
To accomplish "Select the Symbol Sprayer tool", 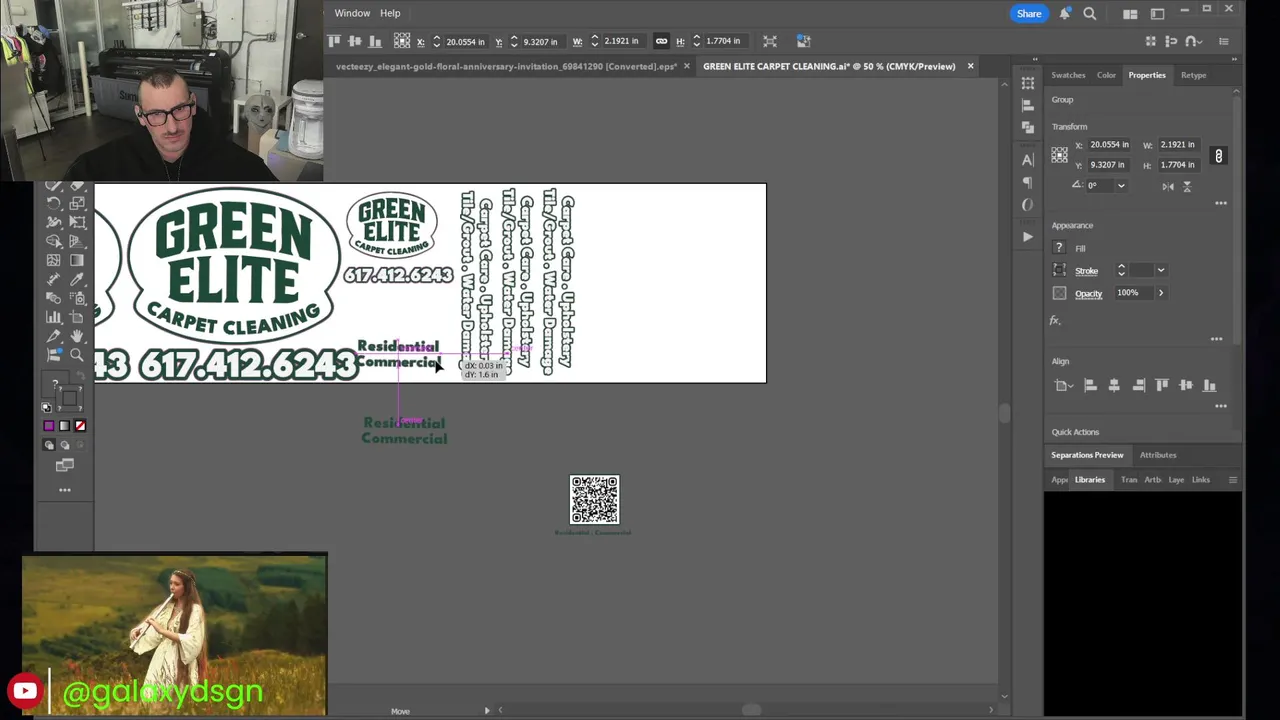I will tap(77, 298).
